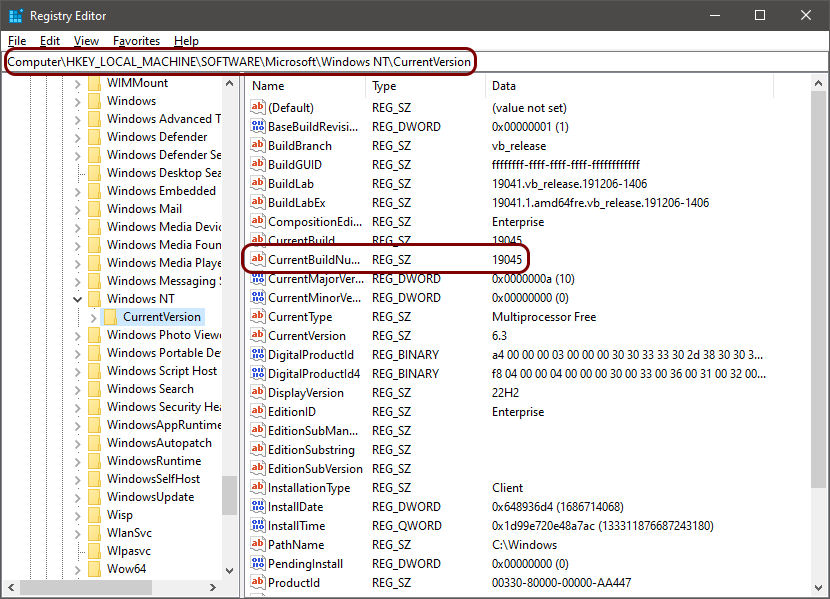The image size is (830, 599).
Task: Click the BuildLabEx string value icon
Action: coord(258,202)
